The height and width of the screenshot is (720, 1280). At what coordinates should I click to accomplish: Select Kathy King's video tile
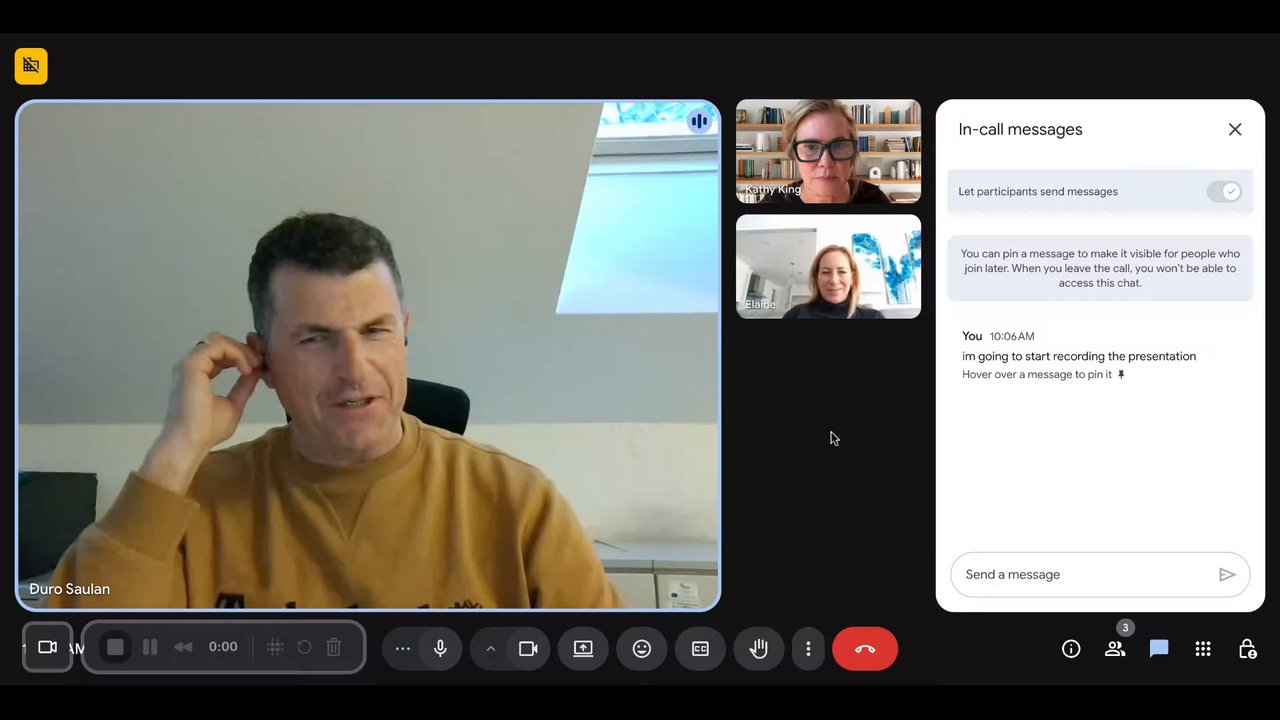pos(828,151)
